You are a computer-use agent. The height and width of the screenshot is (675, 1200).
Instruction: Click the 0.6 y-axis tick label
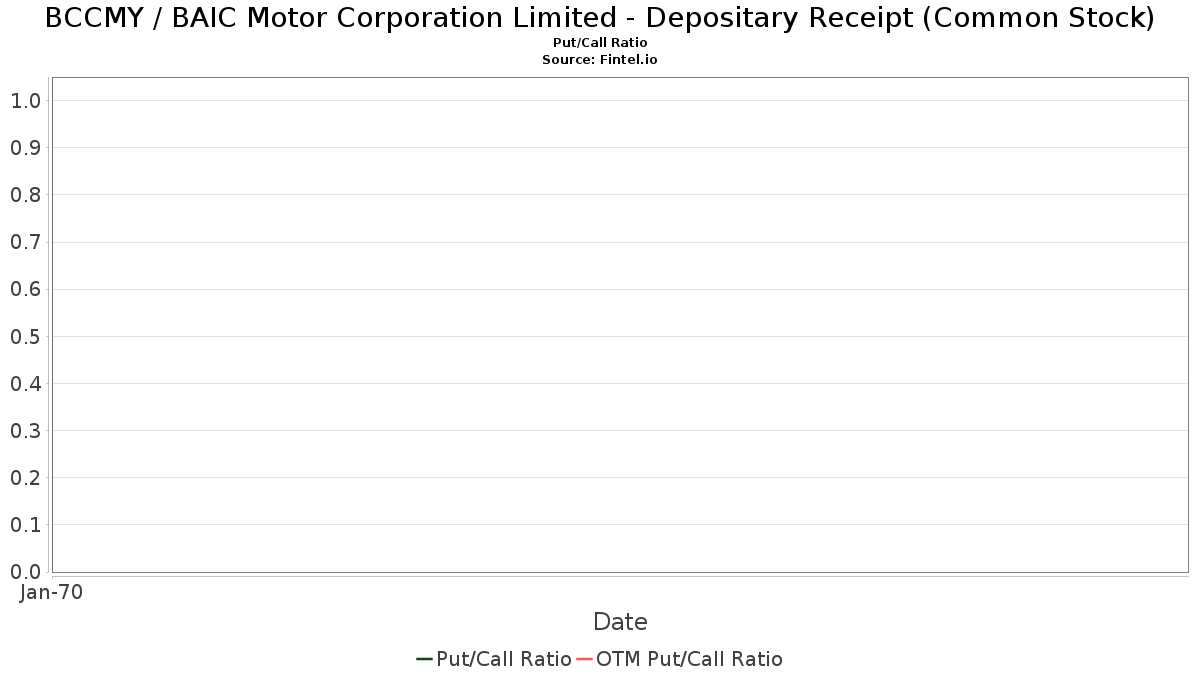click(25, 289)
